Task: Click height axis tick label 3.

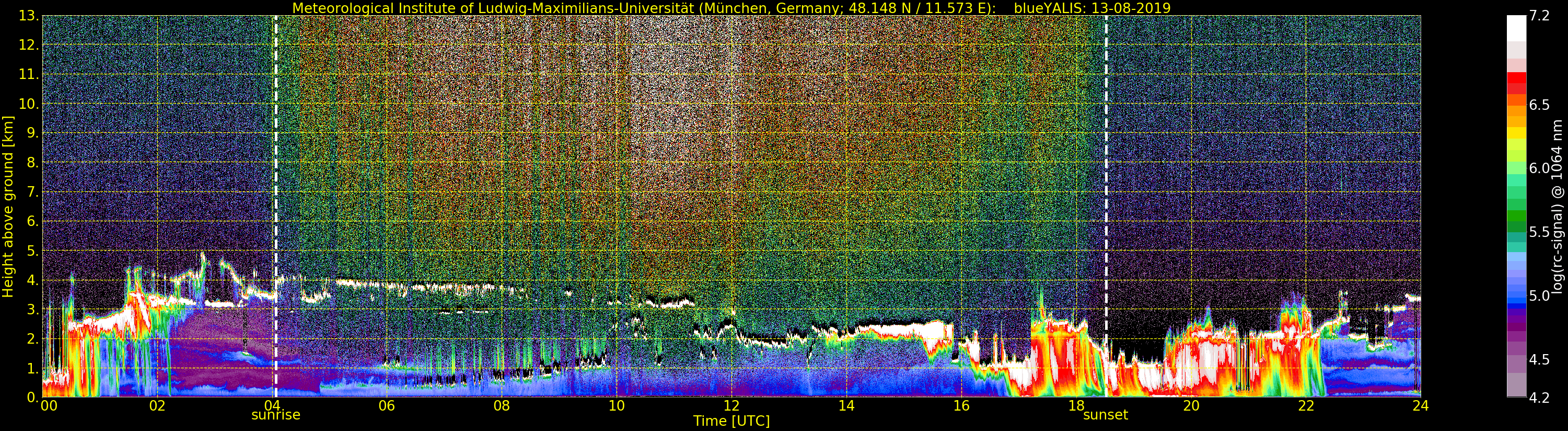Action: (32, 310)
